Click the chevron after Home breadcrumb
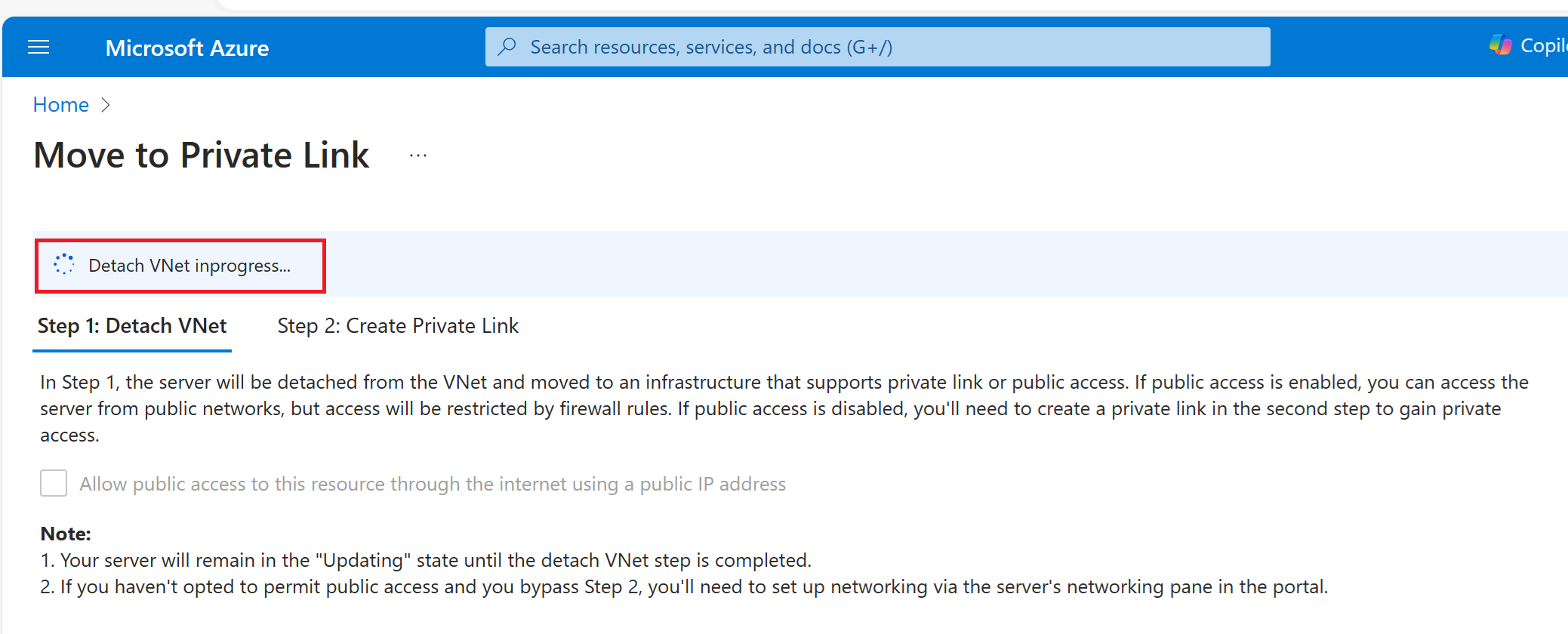Image resolution: width=1568 pixels, height=634 pixels. click(x=106, y=105)
